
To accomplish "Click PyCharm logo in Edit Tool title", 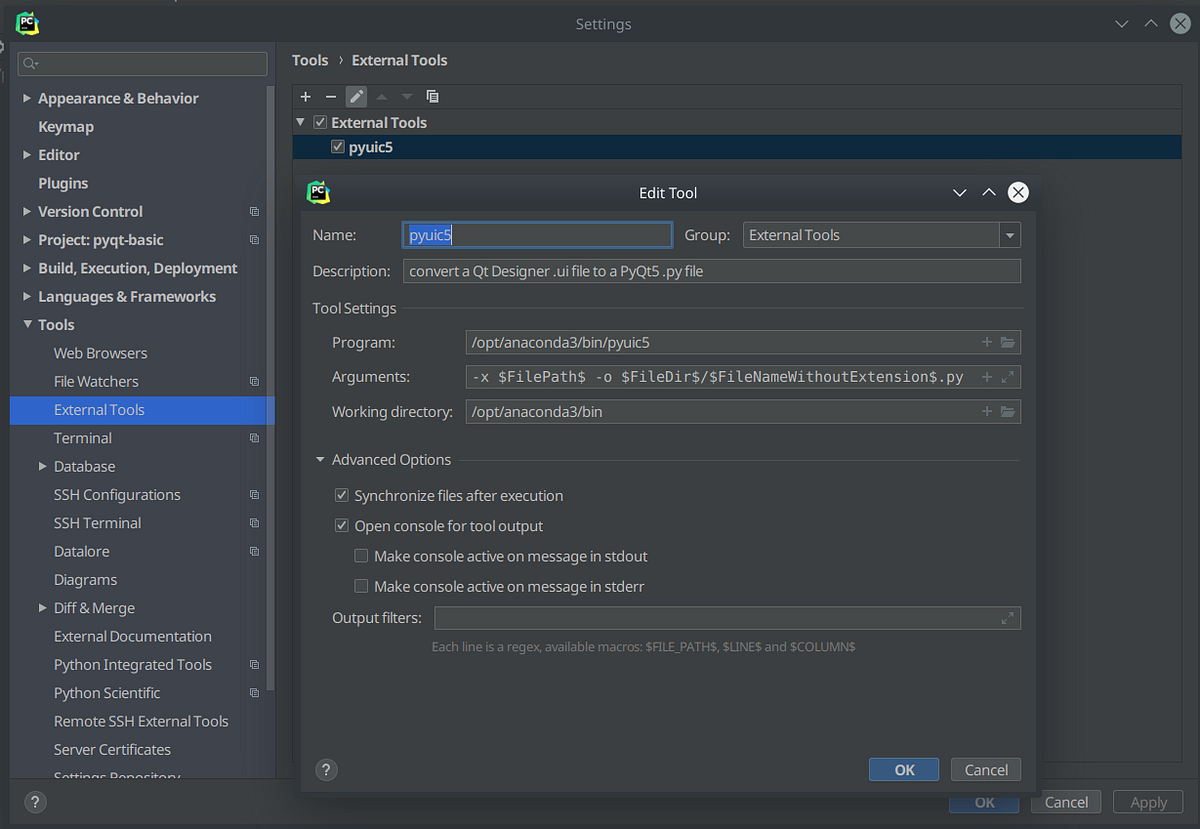I will pos(318,192).
